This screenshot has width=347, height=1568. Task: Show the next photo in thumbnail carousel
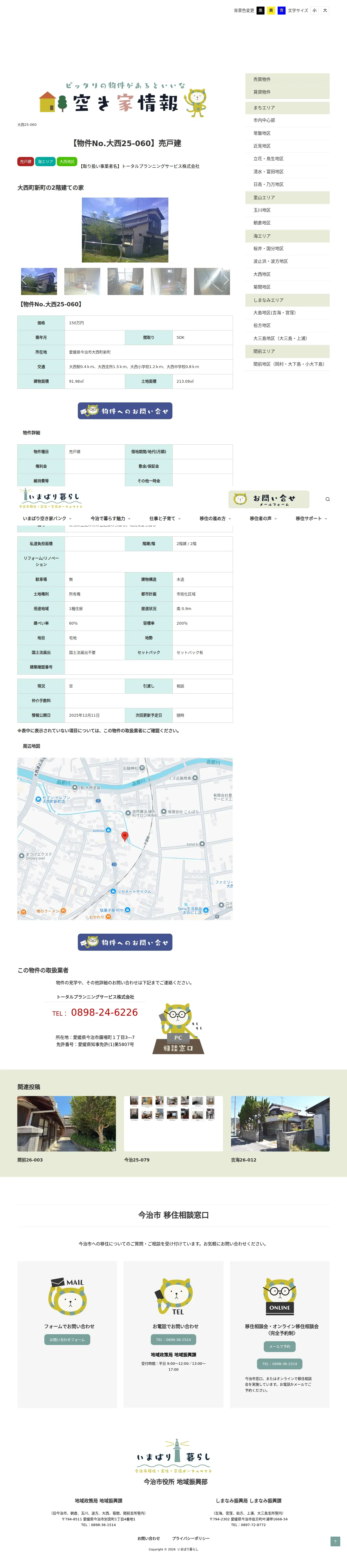pyautogui.click(x=226, y=281)
